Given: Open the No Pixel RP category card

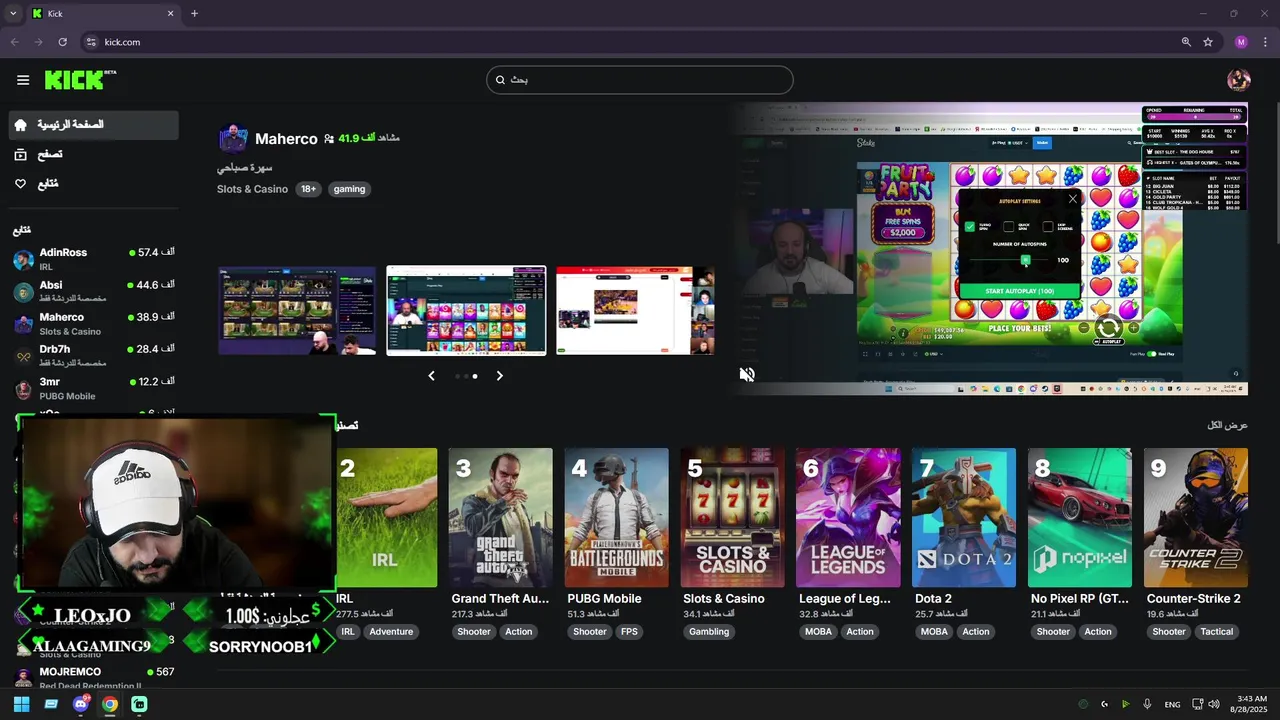Looking at the screenshot, I should (1080, 517).
